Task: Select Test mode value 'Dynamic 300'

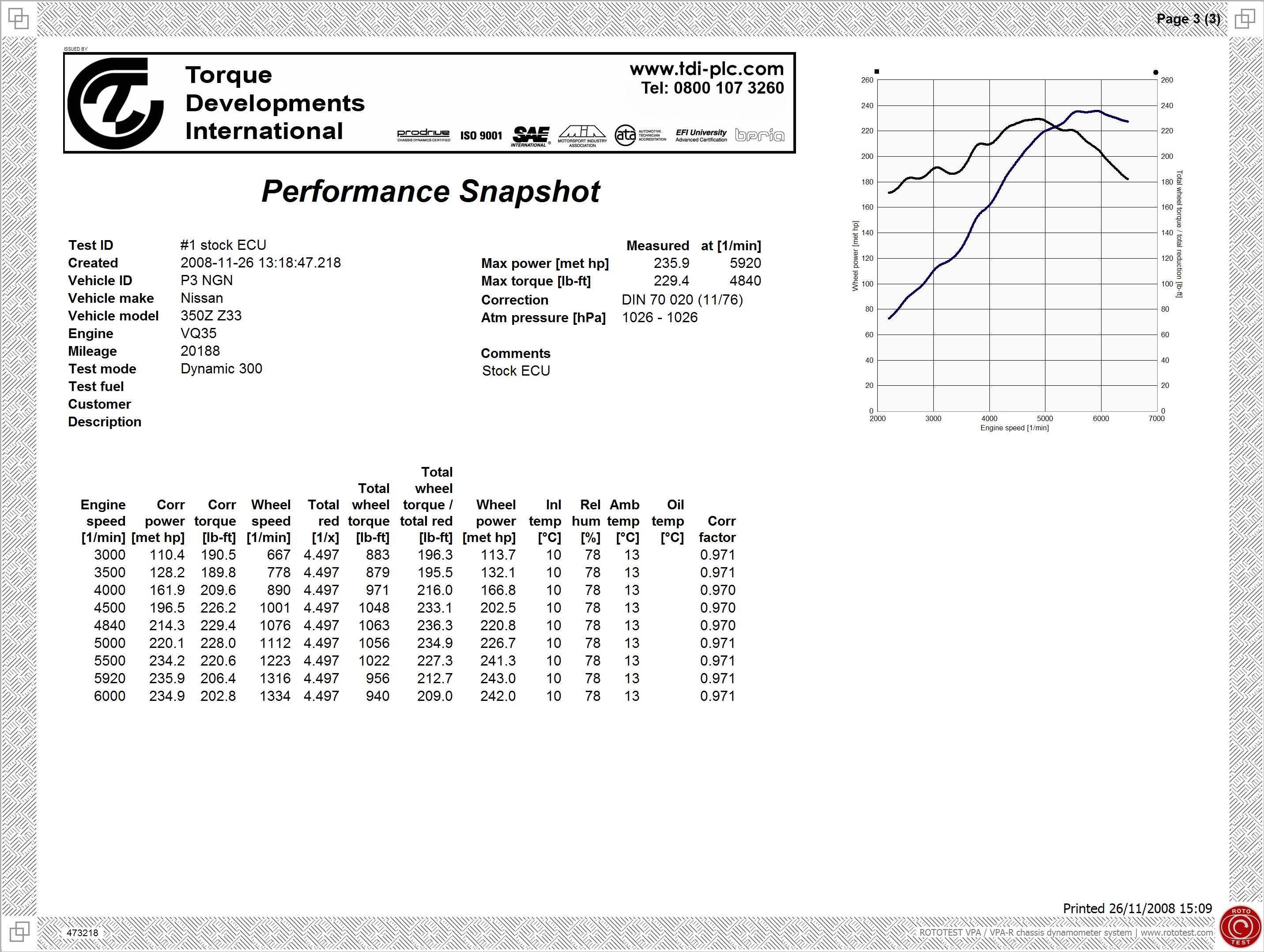Action: (221, 369)
